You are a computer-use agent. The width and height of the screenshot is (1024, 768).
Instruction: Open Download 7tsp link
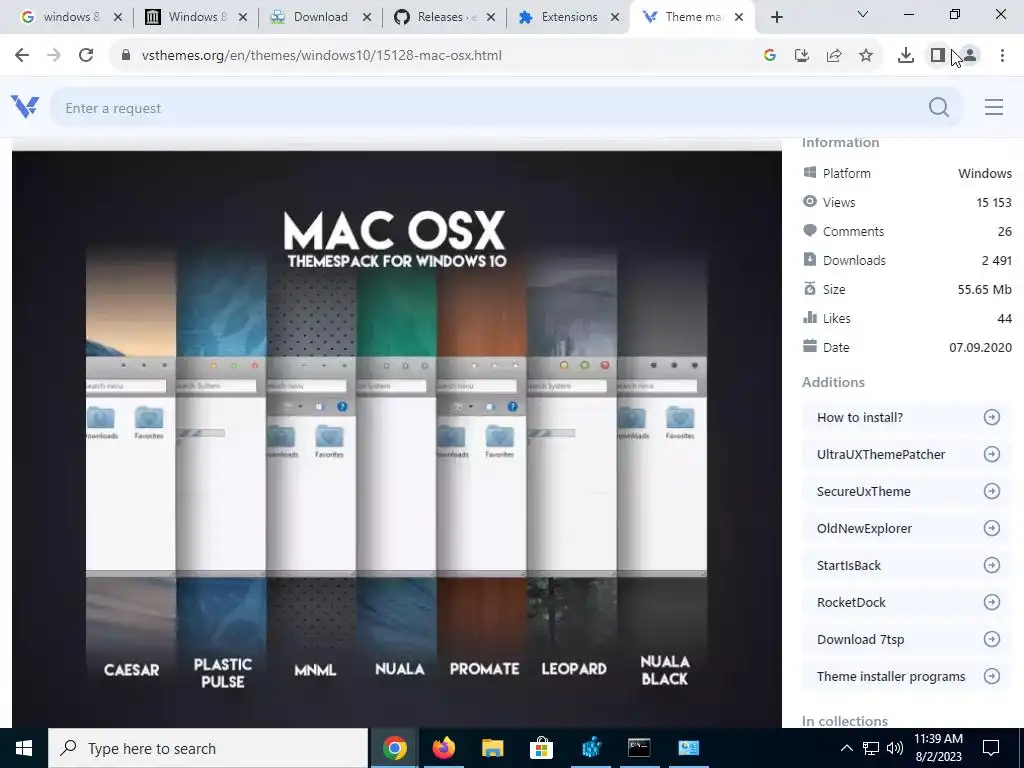907,639
